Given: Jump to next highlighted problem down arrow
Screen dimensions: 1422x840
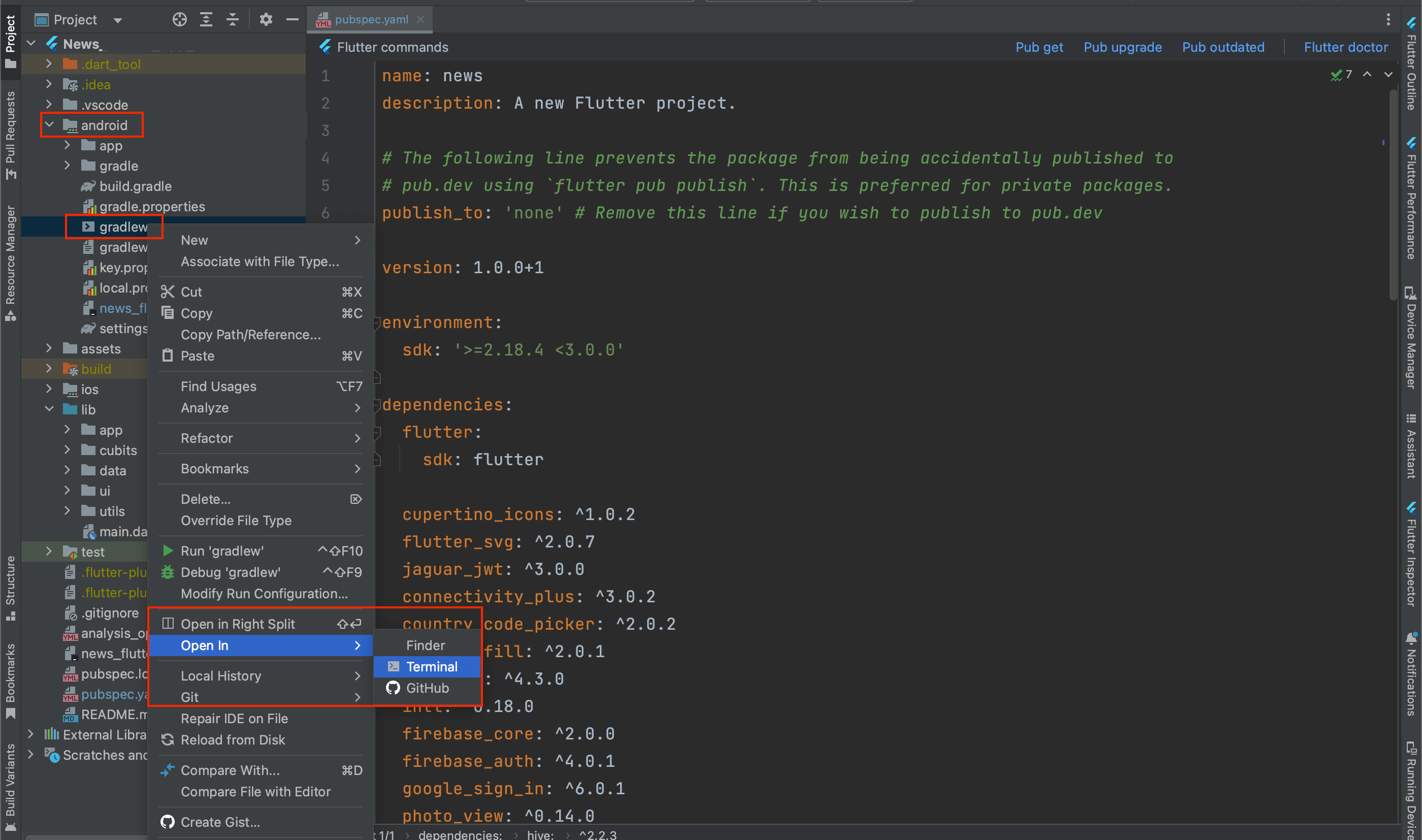Looking at the screenshot, I should [1388, 74].
